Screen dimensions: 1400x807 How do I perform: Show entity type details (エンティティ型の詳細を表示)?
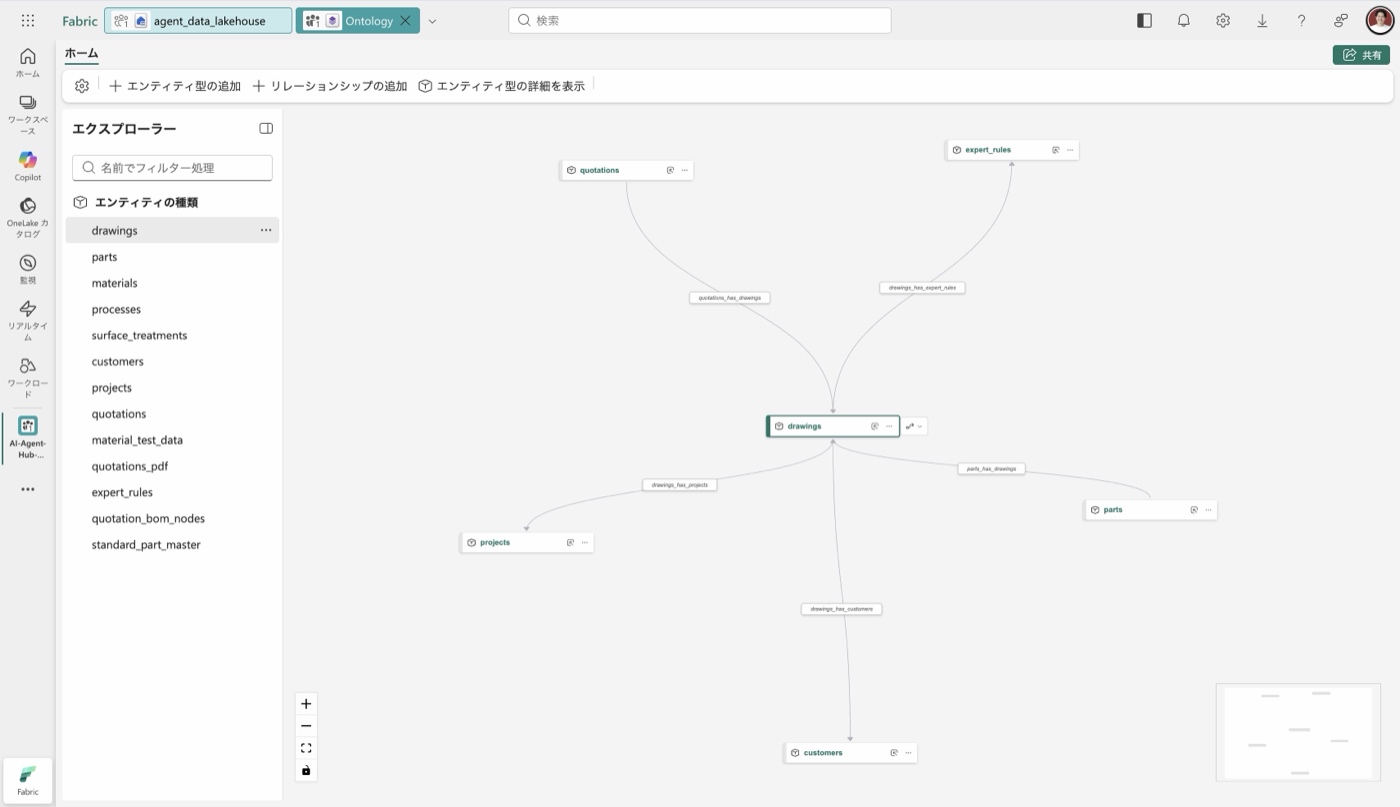point(501,86)
